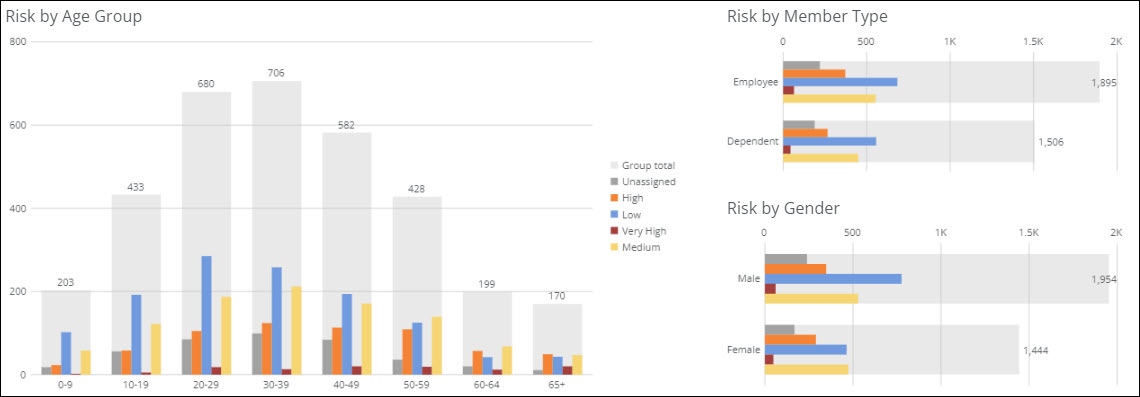
Task: Select the gray Unassigned bar for ages 30-39
Action: coord(257,354)
